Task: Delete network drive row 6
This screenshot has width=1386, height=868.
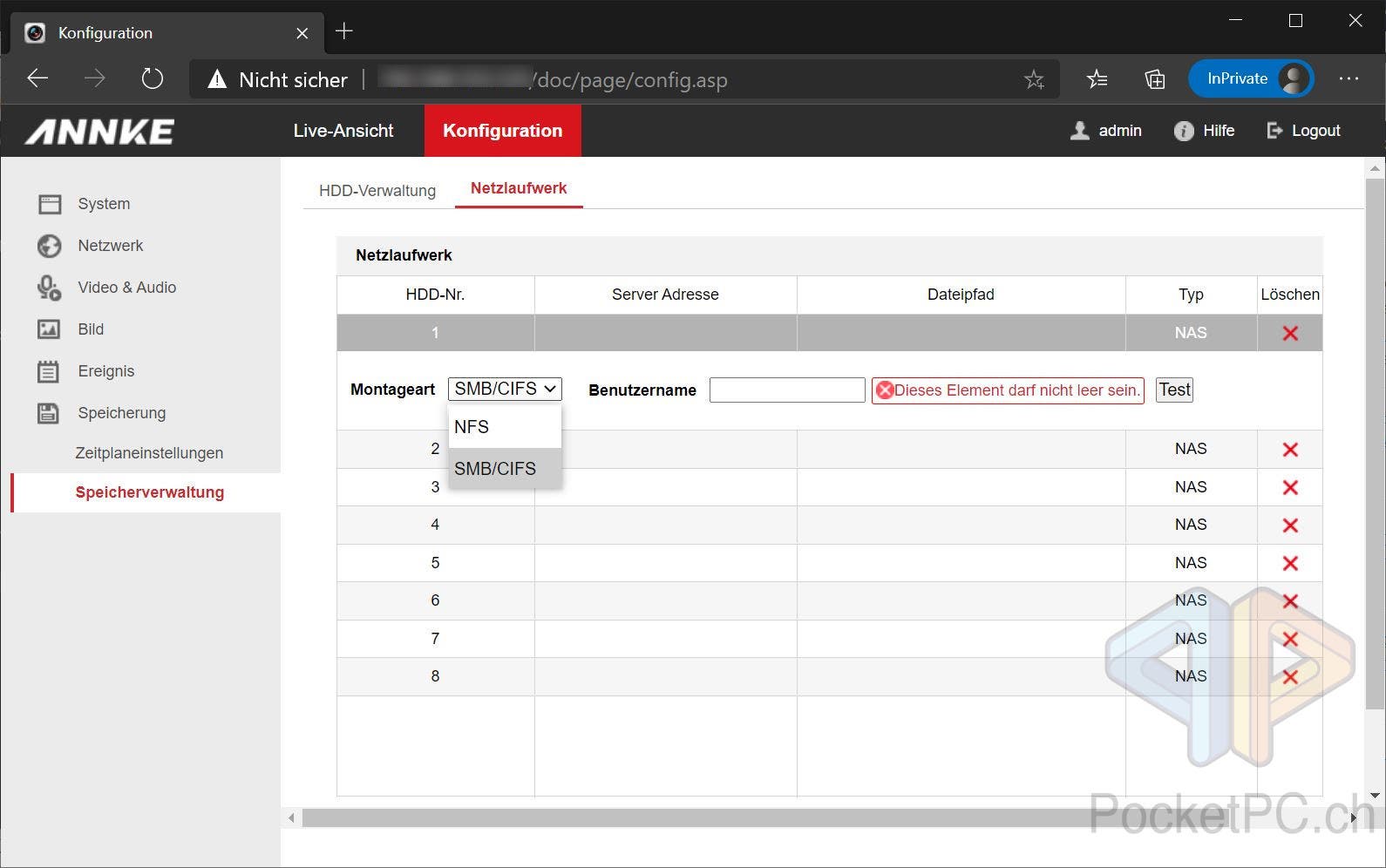Action: [x=1290, y=601]
